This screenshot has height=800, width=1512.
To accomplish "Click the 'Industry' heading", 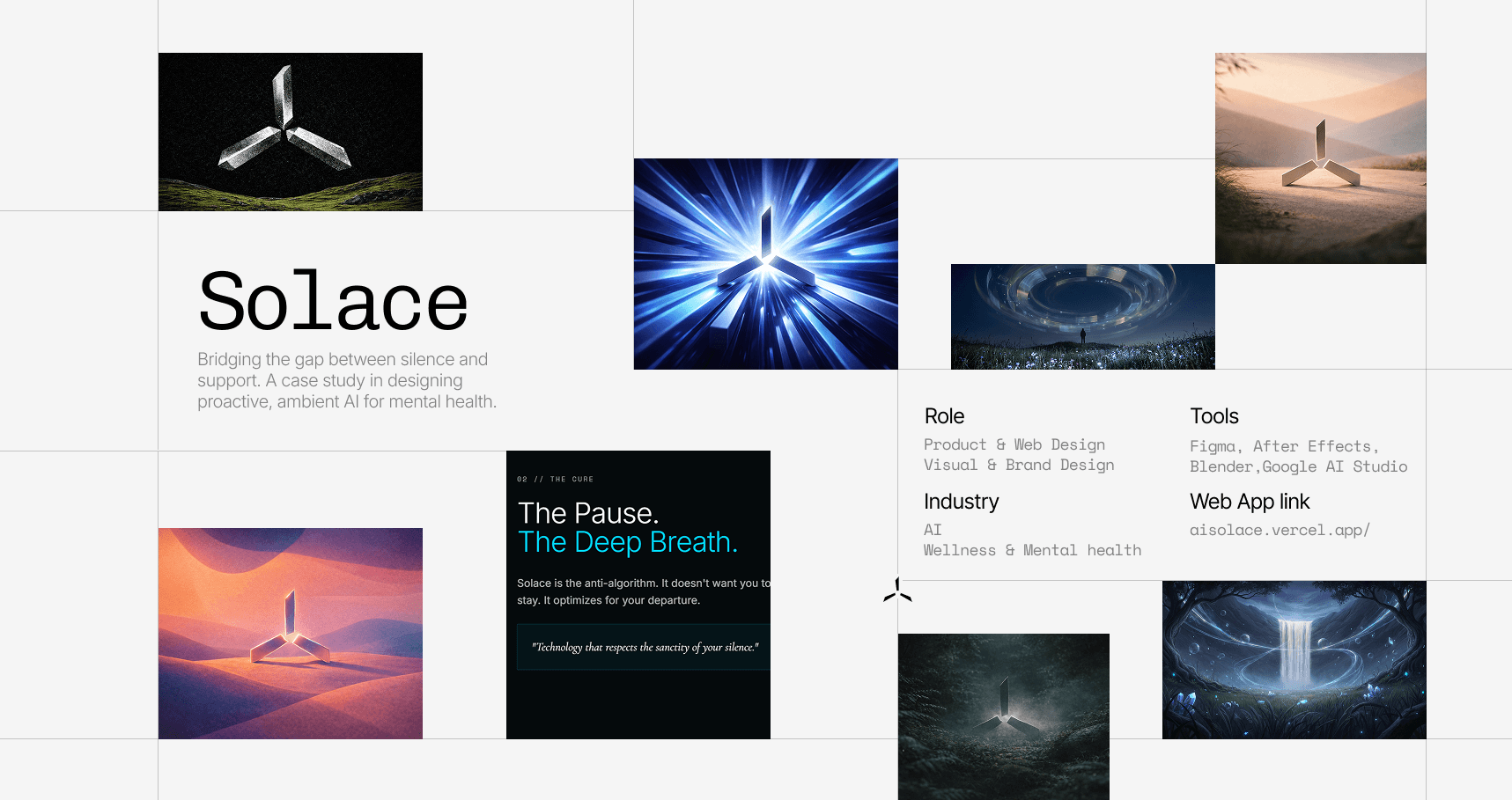I will pos(962,502).
